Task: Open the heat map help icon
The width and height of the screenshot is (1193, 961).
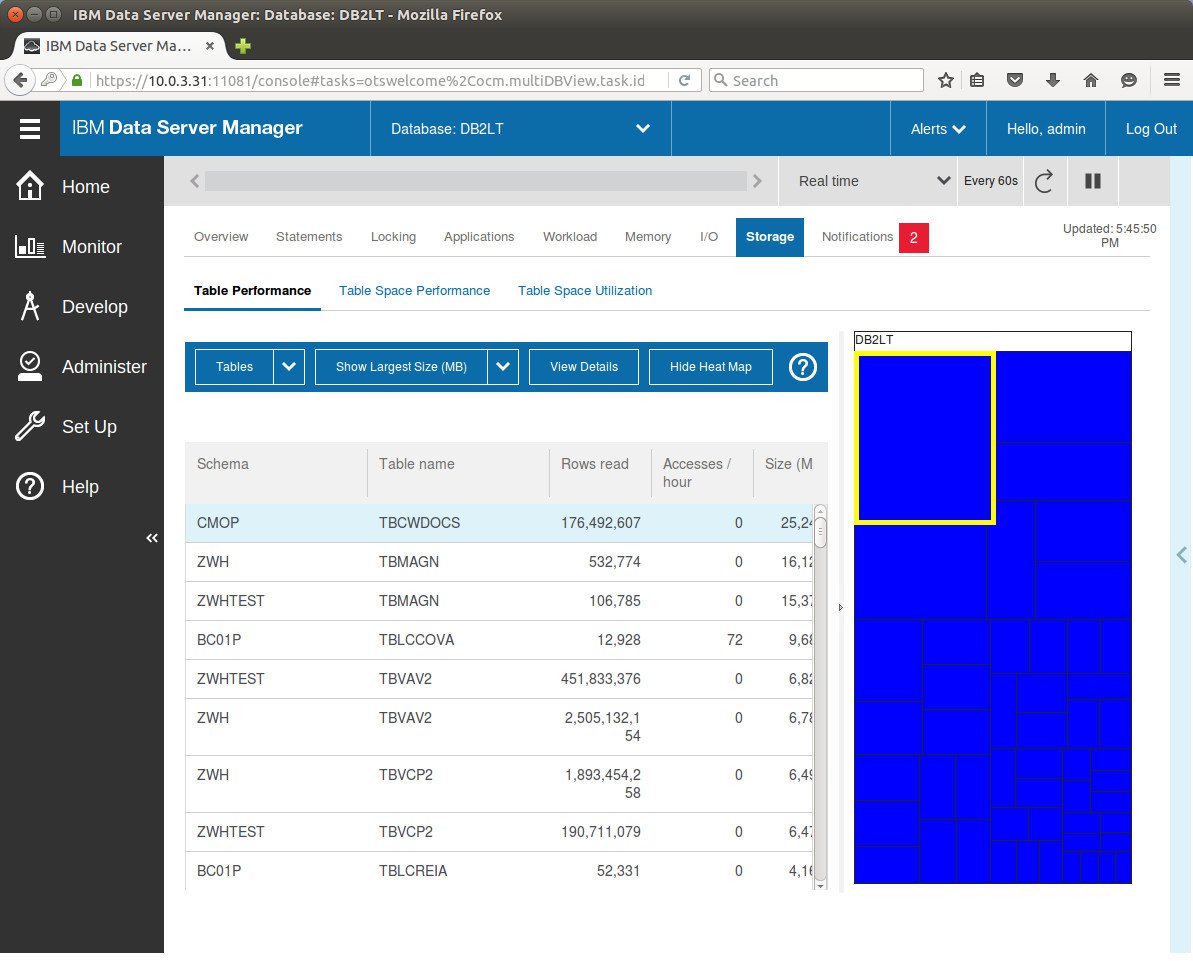Action: tap(802, 367)
